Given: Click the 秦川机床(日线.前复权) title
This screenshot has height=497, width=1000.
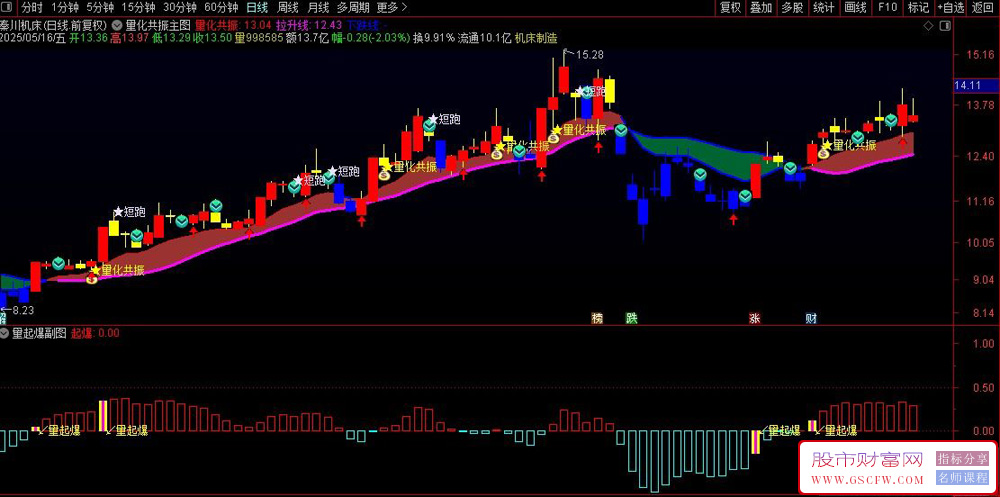Looking at the screenshot, I should [54, 26].
